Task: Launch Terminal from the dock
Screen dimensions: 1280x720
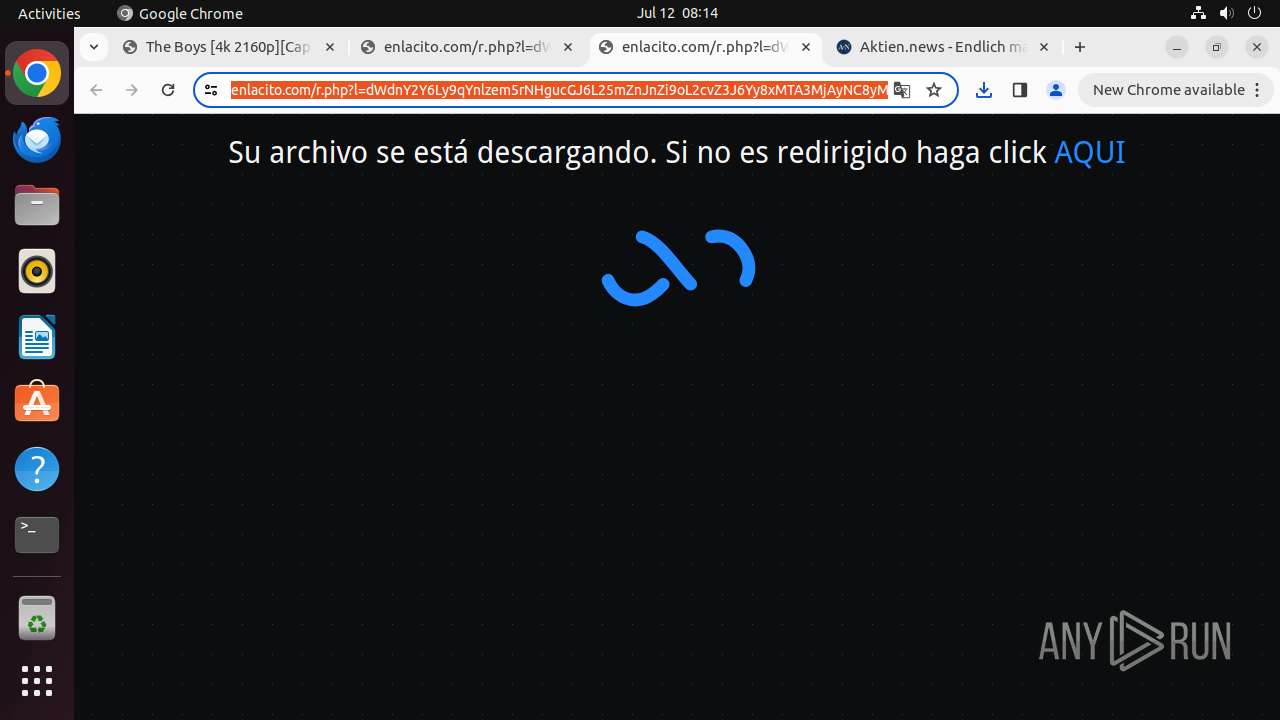Action: (x=37, y=535)
